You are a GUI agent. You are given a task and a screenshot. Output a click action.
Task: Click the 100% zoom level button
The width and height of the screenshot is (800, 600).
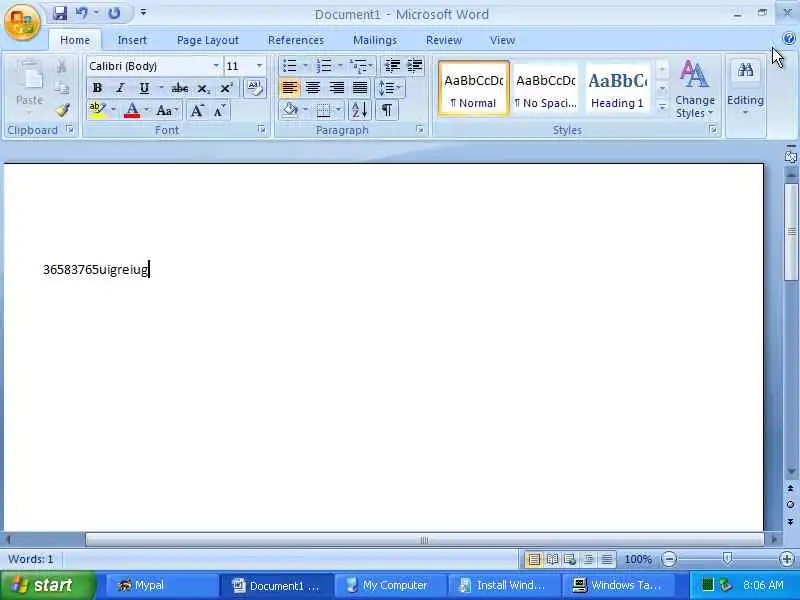coord(638,559)
